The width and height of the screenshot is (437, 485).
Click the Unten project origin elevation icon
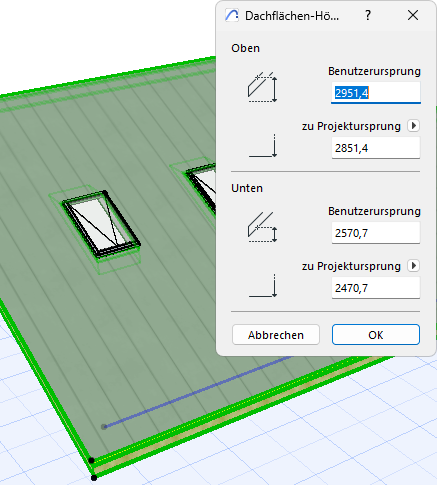tap(263, 286)
